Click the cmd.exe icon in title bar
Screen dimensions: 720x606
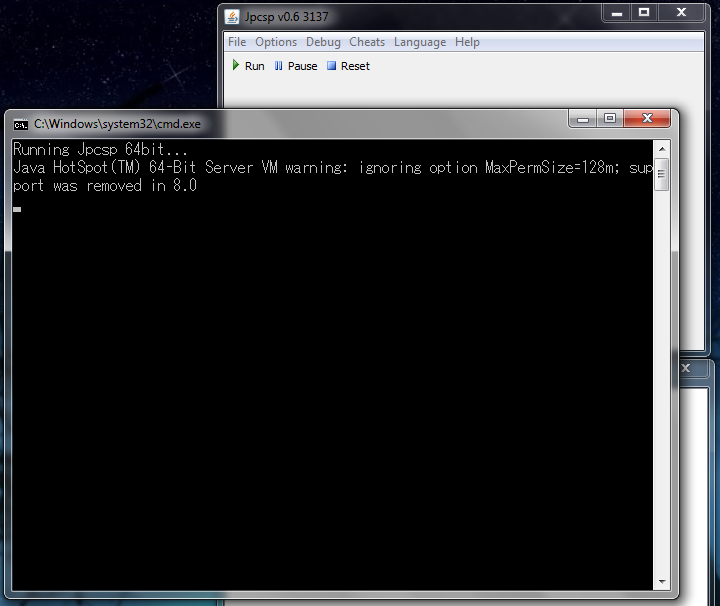[x=21, y=124]
